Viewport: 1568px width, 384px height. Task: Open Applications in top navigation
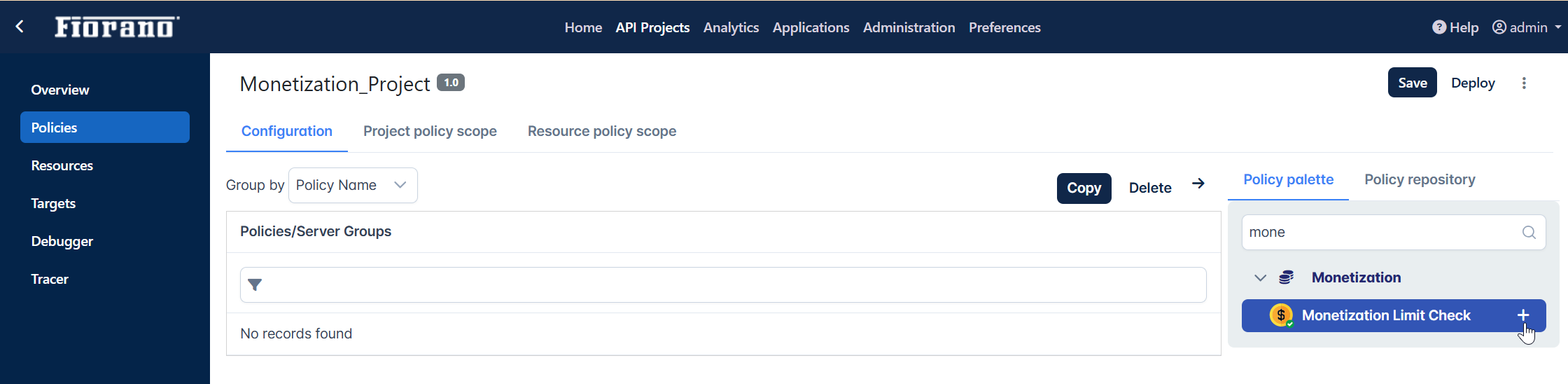coord(811,27)
